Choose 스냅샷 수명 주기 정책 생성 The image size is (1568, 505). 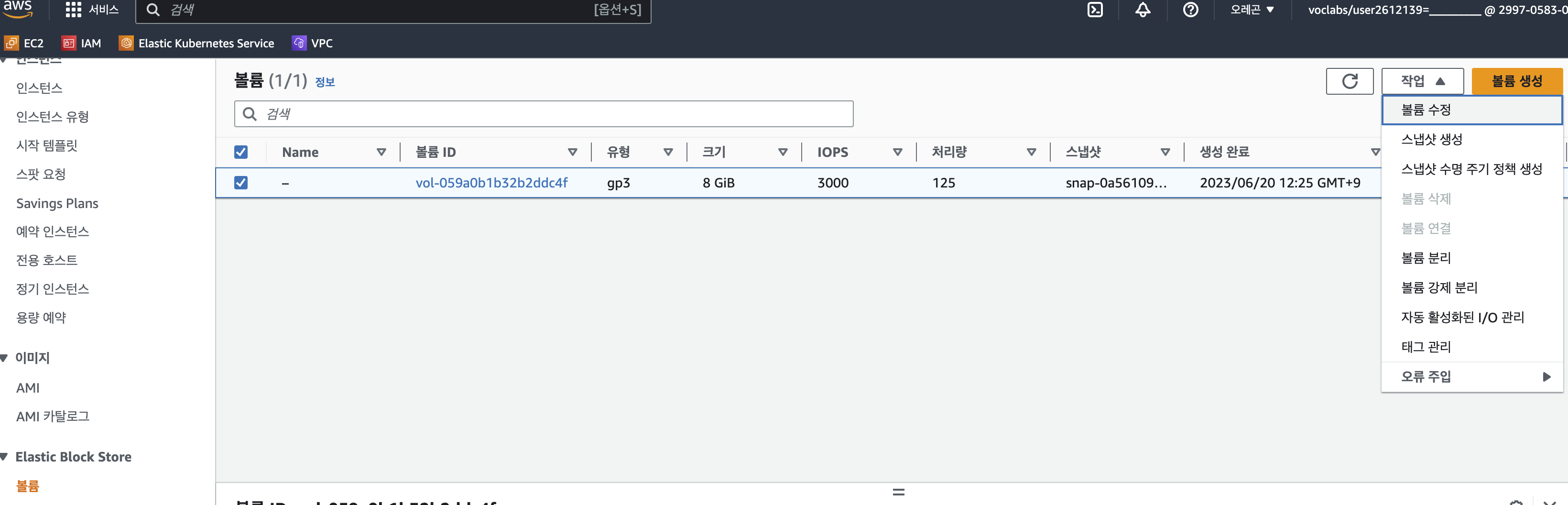pos(1472,169)
